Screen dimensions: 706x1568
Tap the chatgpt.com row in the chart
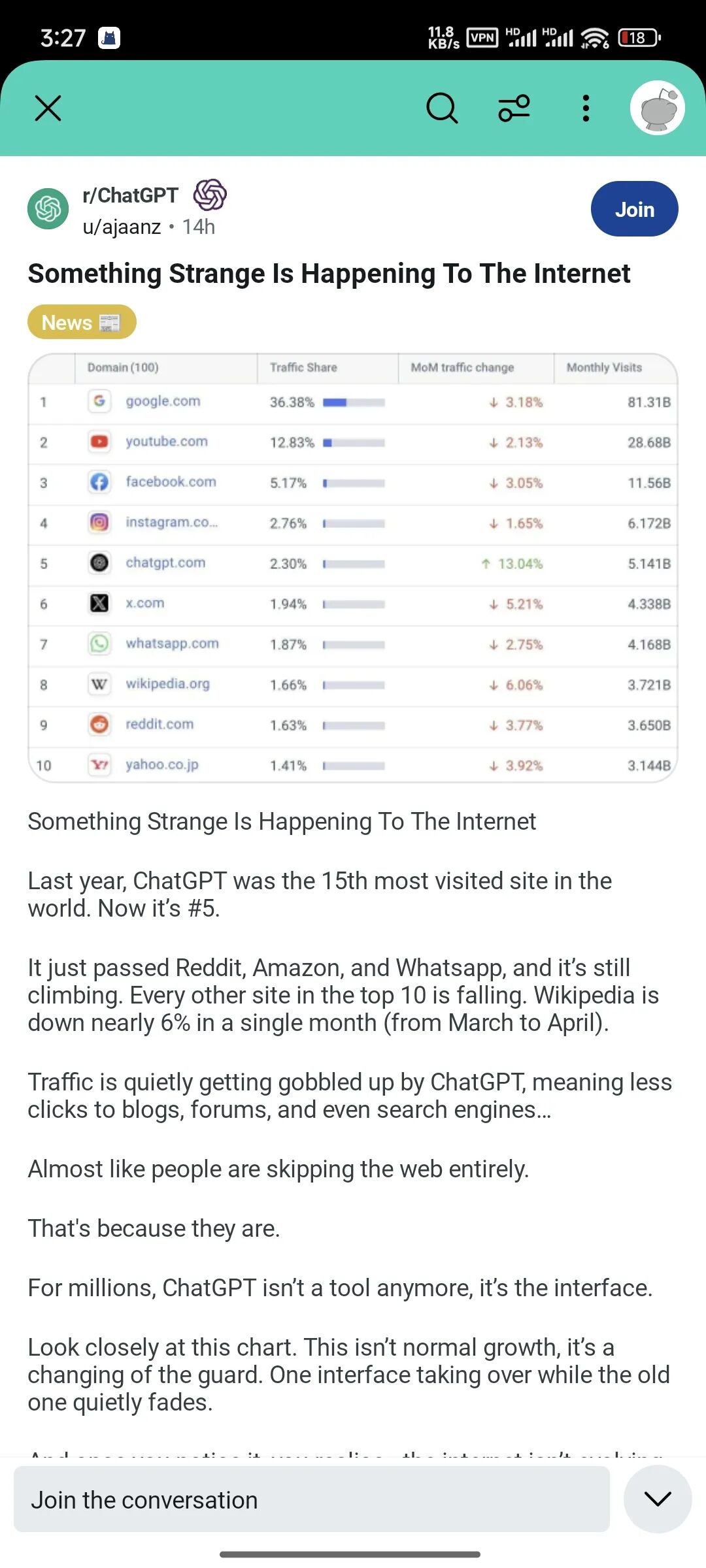pyautogui.click(x=353, y=563)
